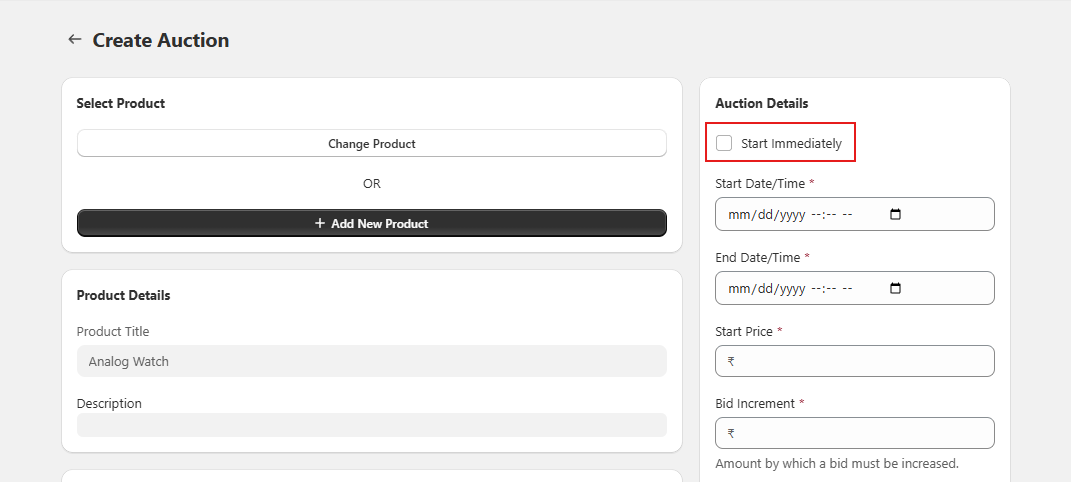This screenshot has height=482, width=1071.
Task: Focus the Bid Increment input field
Action: tap(860, 433)
